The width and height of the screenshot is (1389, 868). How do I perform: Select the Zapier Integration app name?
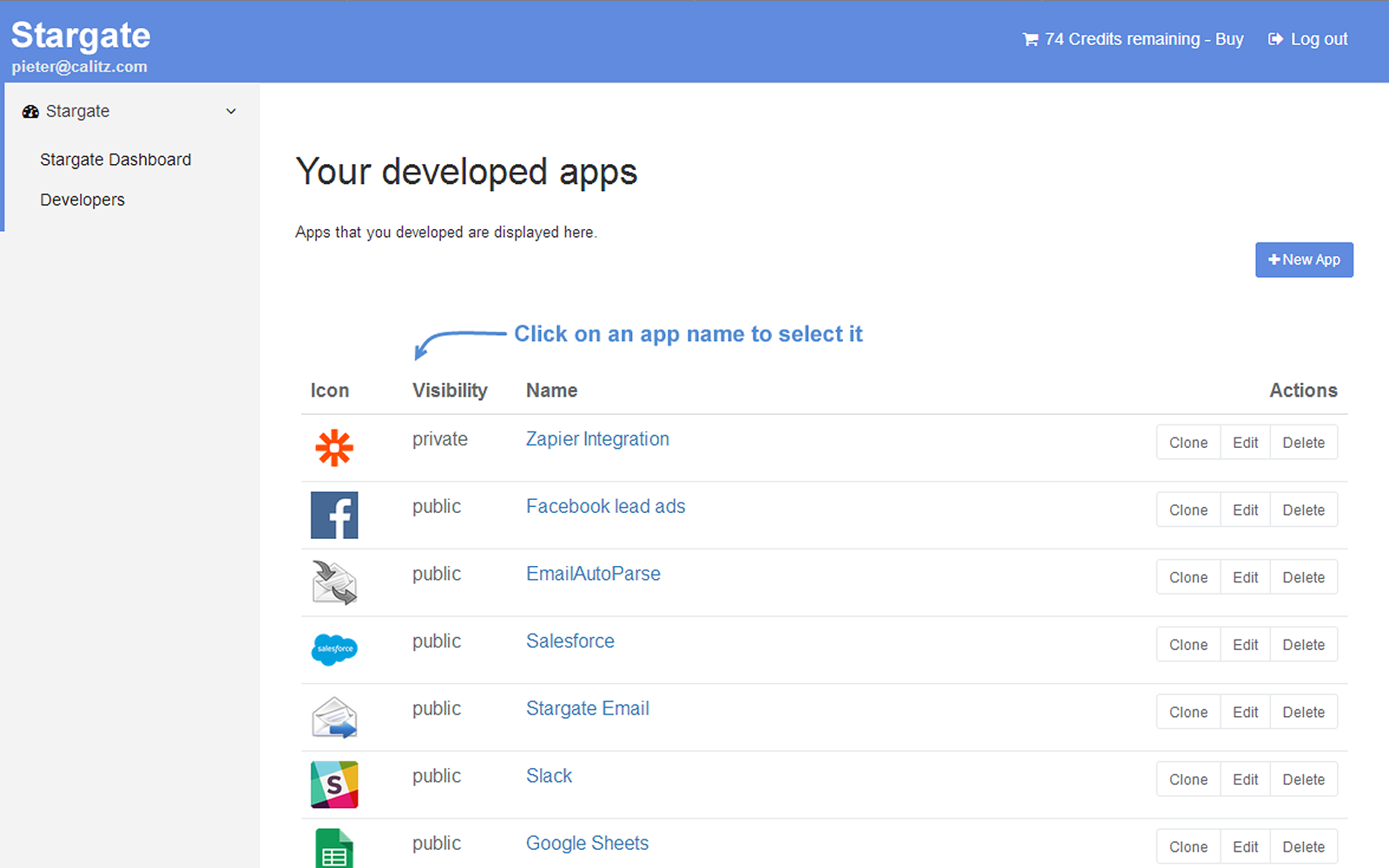point(597,439)
